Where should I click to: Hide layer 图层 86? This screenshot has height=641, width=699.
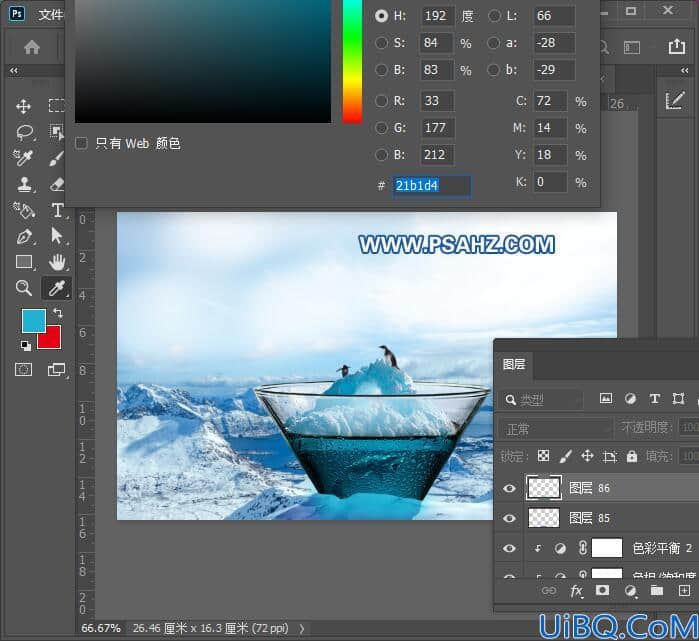(509, 489)
